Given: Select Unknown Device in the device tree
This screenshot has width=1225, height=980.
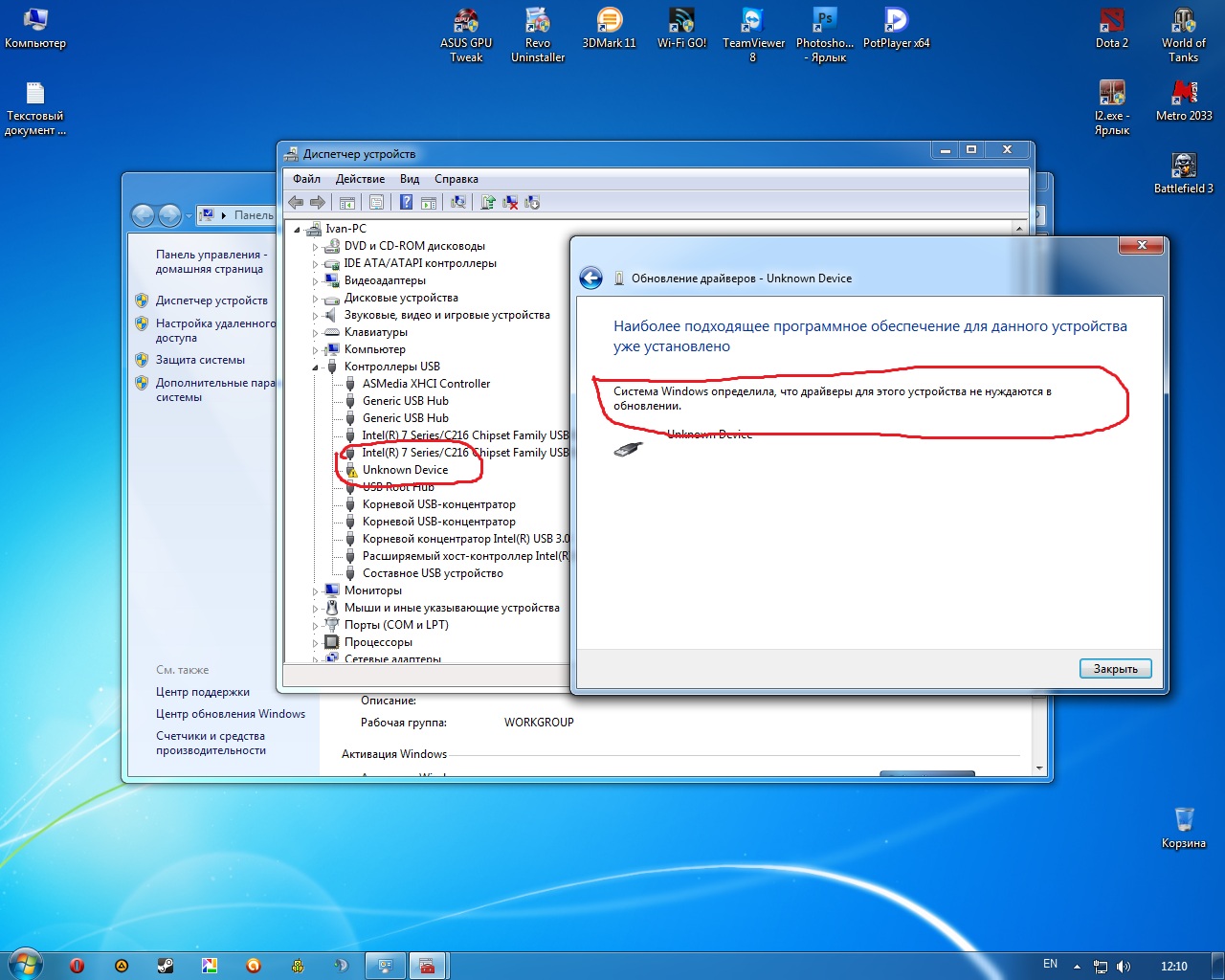Looking at the screenshot, I should (x=405, y=470).
